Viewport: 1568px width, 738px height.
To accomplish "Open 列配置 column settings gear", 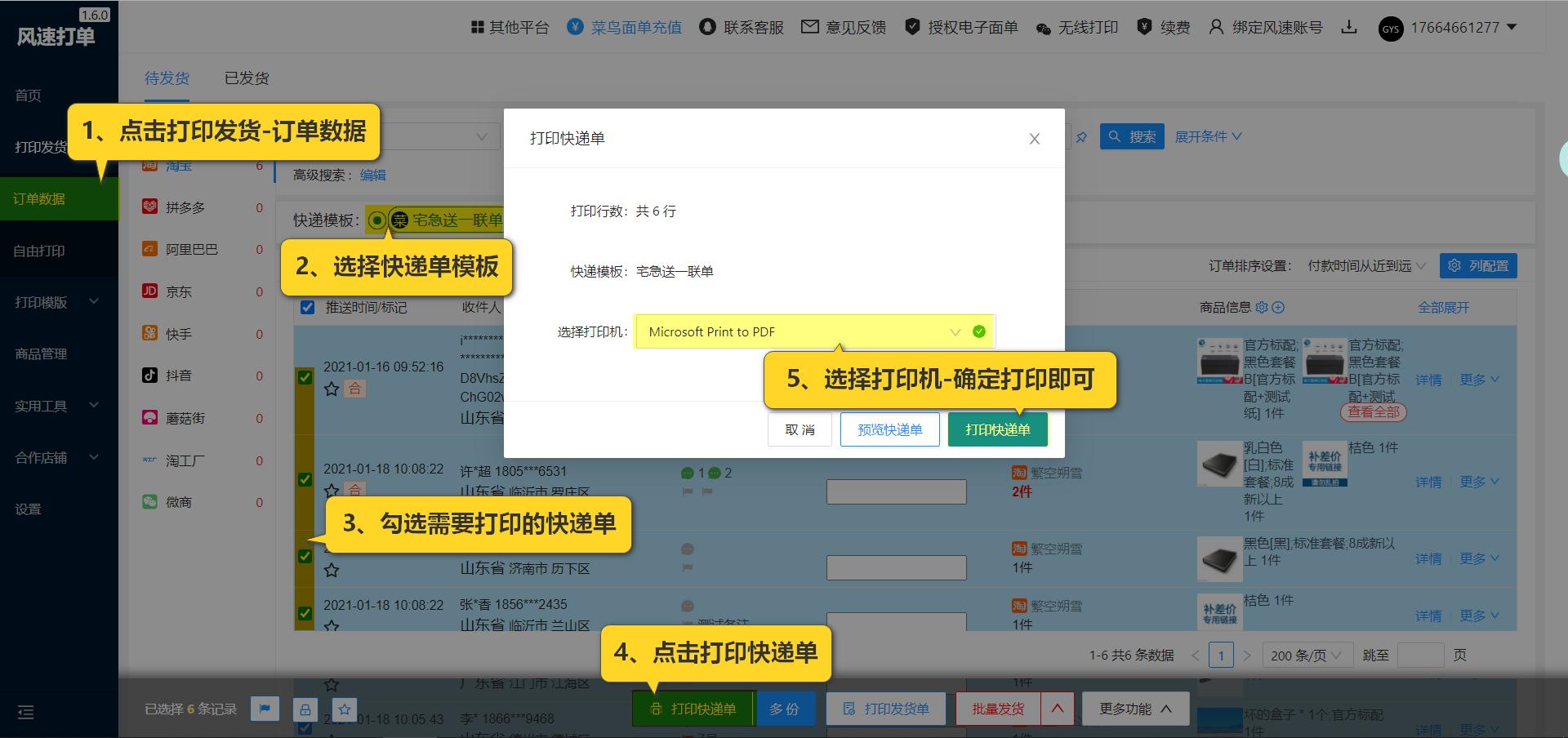I will (1478, 265).
